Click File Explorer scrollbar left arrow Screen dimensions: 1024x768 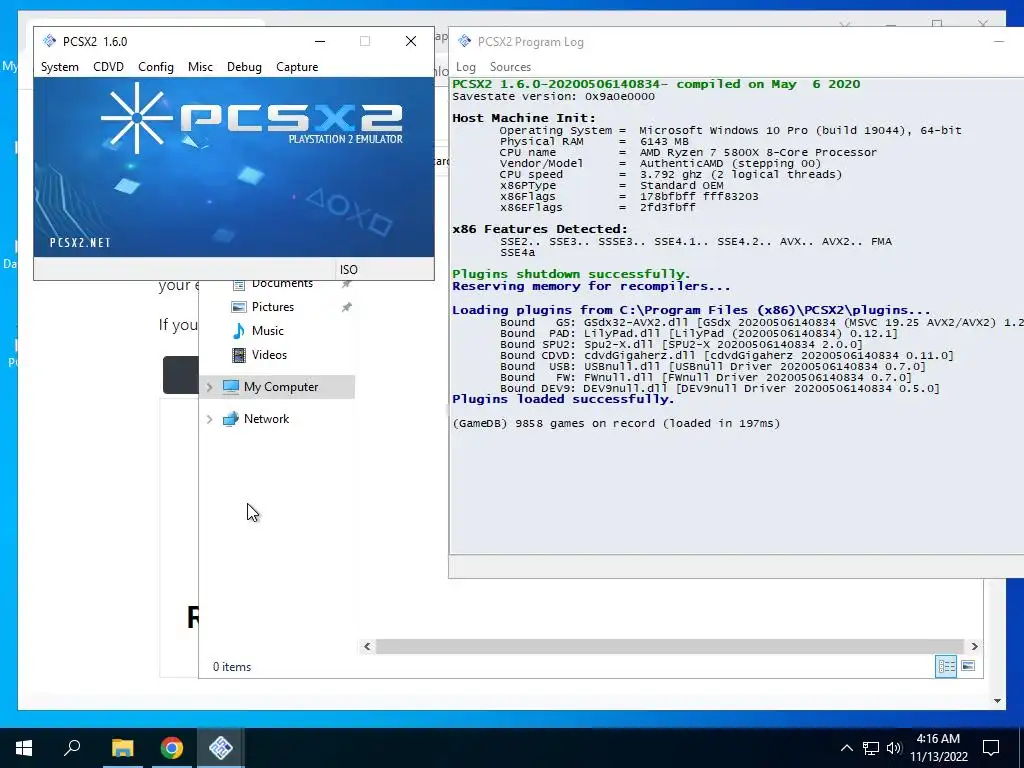click(367, 647)
